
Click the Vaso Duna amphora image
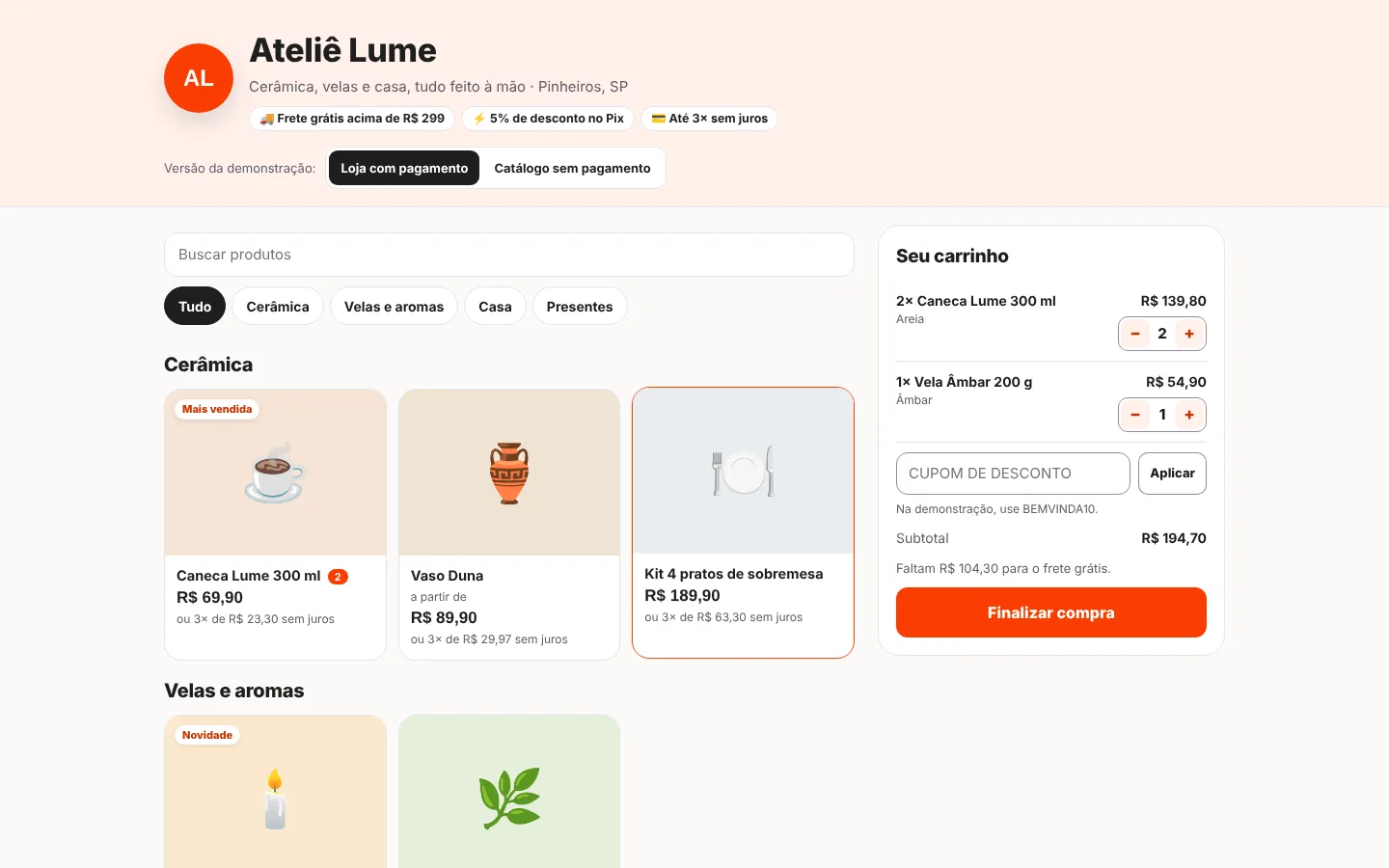[509, 473]
